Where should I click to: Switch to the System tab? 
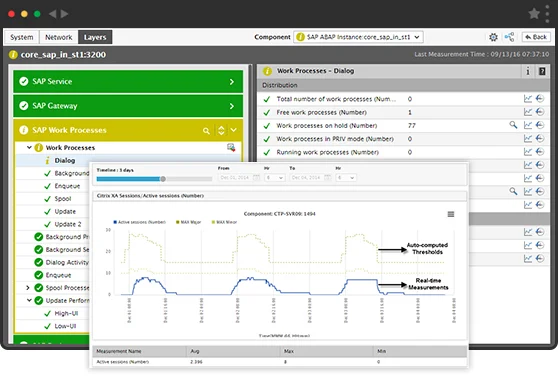(x=22, y=37)
